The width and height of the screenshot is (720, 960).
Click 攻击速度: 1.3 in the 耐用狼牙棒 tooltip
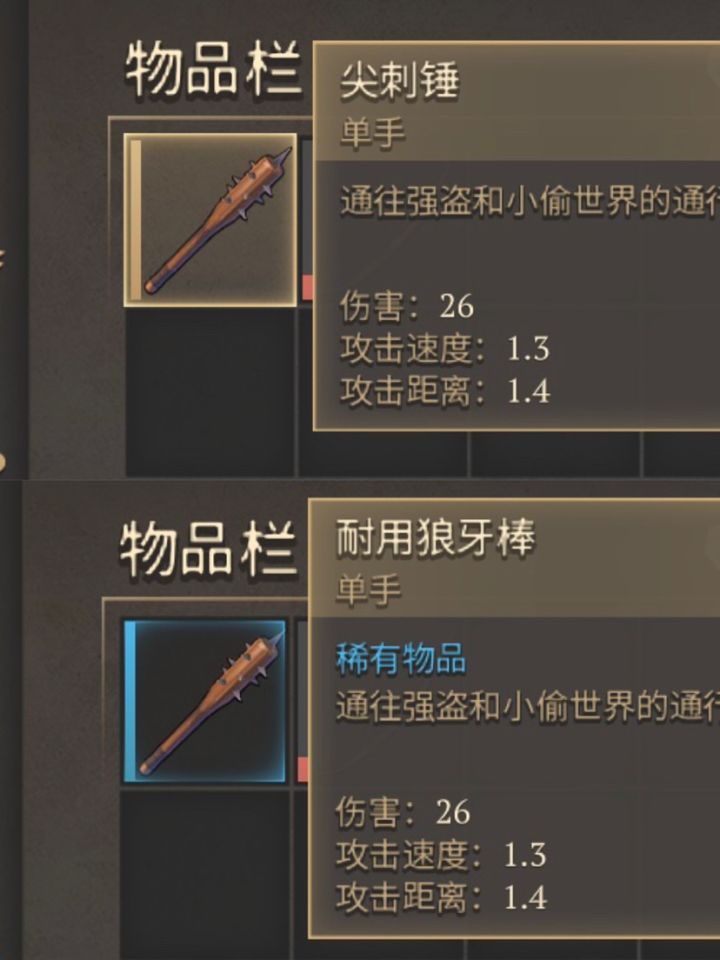[441, 854]
